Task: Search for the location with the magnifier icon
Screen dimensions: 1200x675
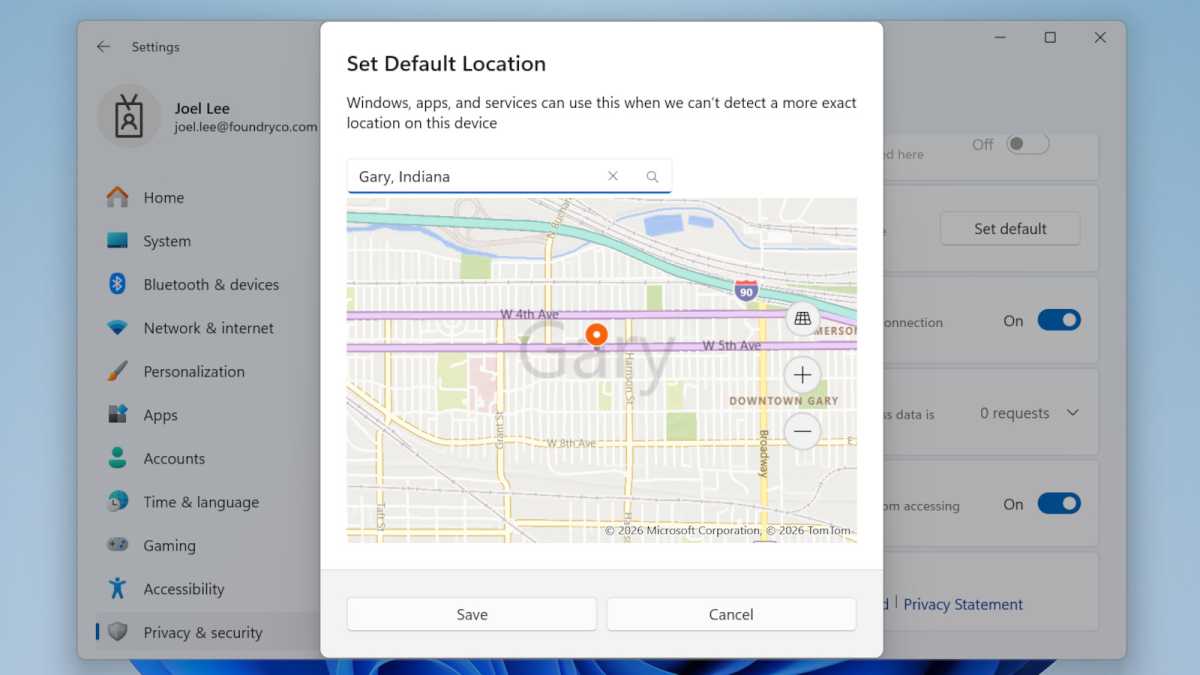Action: click(x=652, y=176)
